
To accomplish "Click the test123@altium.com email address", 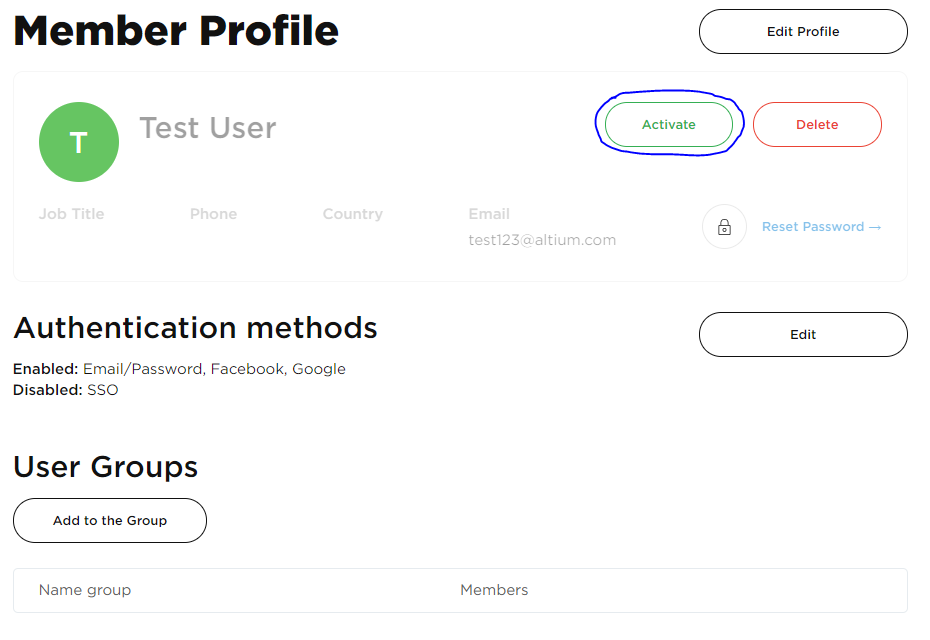I will click(542, 240).
